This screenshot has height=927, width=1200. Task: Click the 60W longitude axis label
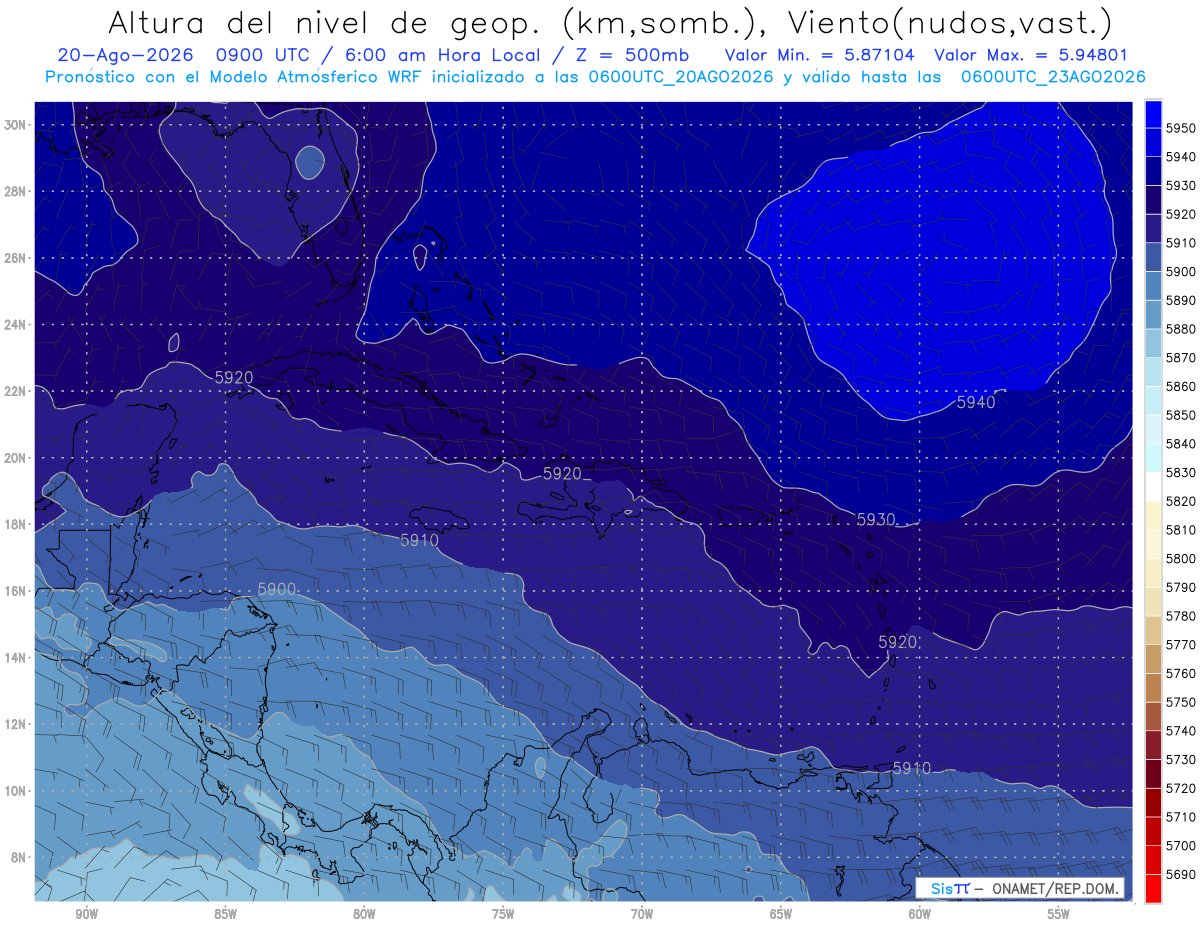pos(920,914)
